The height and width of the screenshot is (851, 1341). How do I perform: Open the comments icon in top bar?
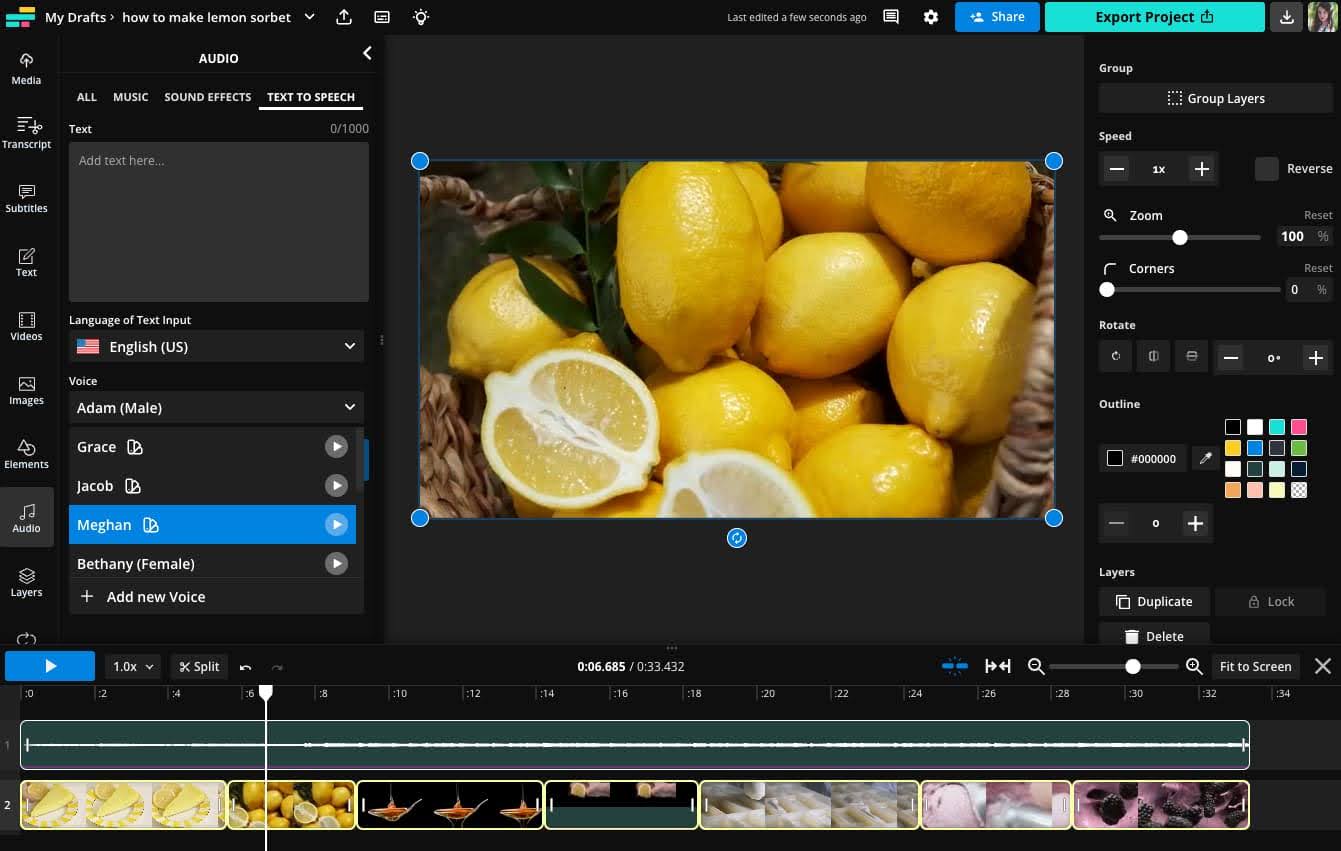[x=891, y=17]
